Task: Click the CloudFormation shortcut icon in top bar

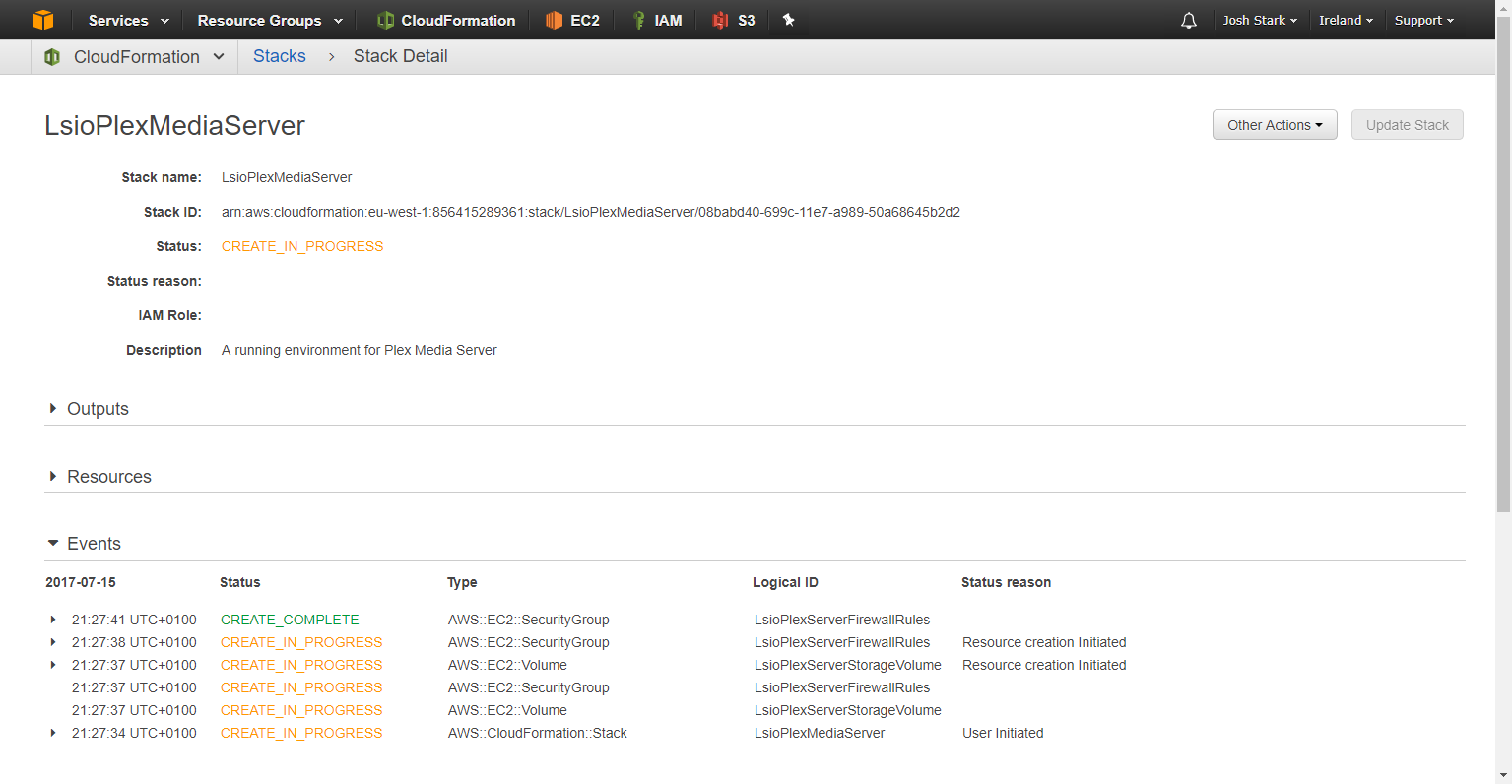Action: pos(385,20)
